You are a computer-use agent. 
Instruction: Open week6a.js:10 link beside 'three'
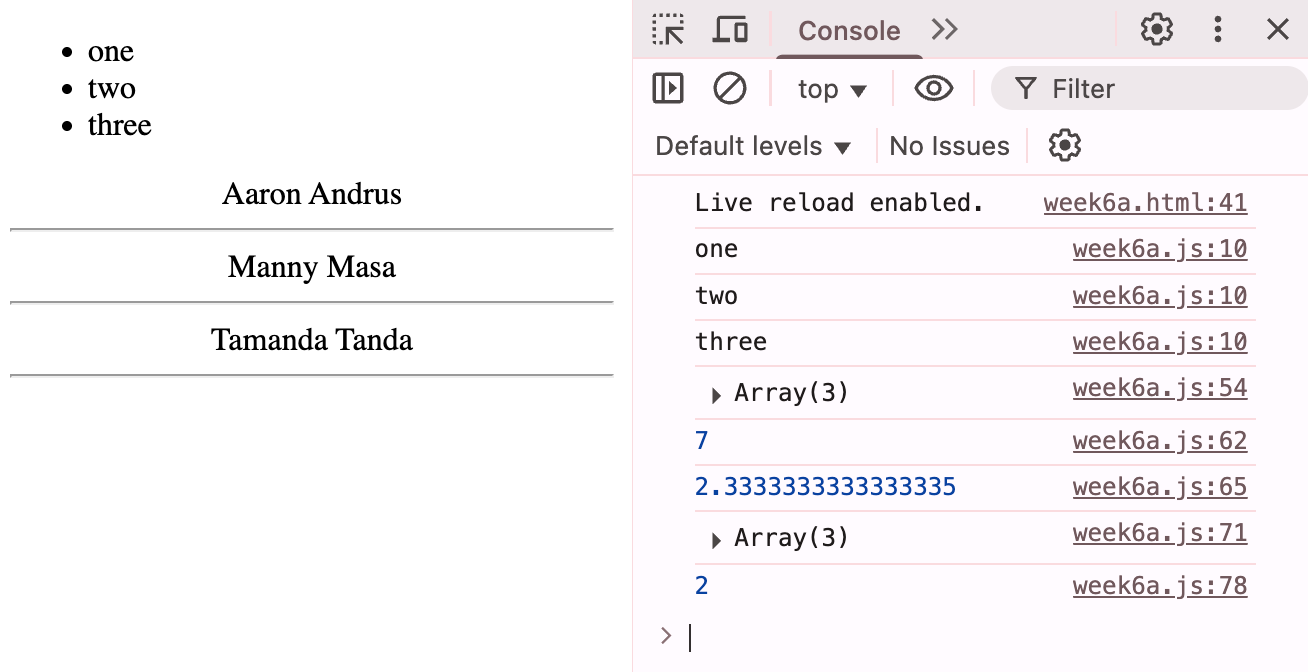1160,342
